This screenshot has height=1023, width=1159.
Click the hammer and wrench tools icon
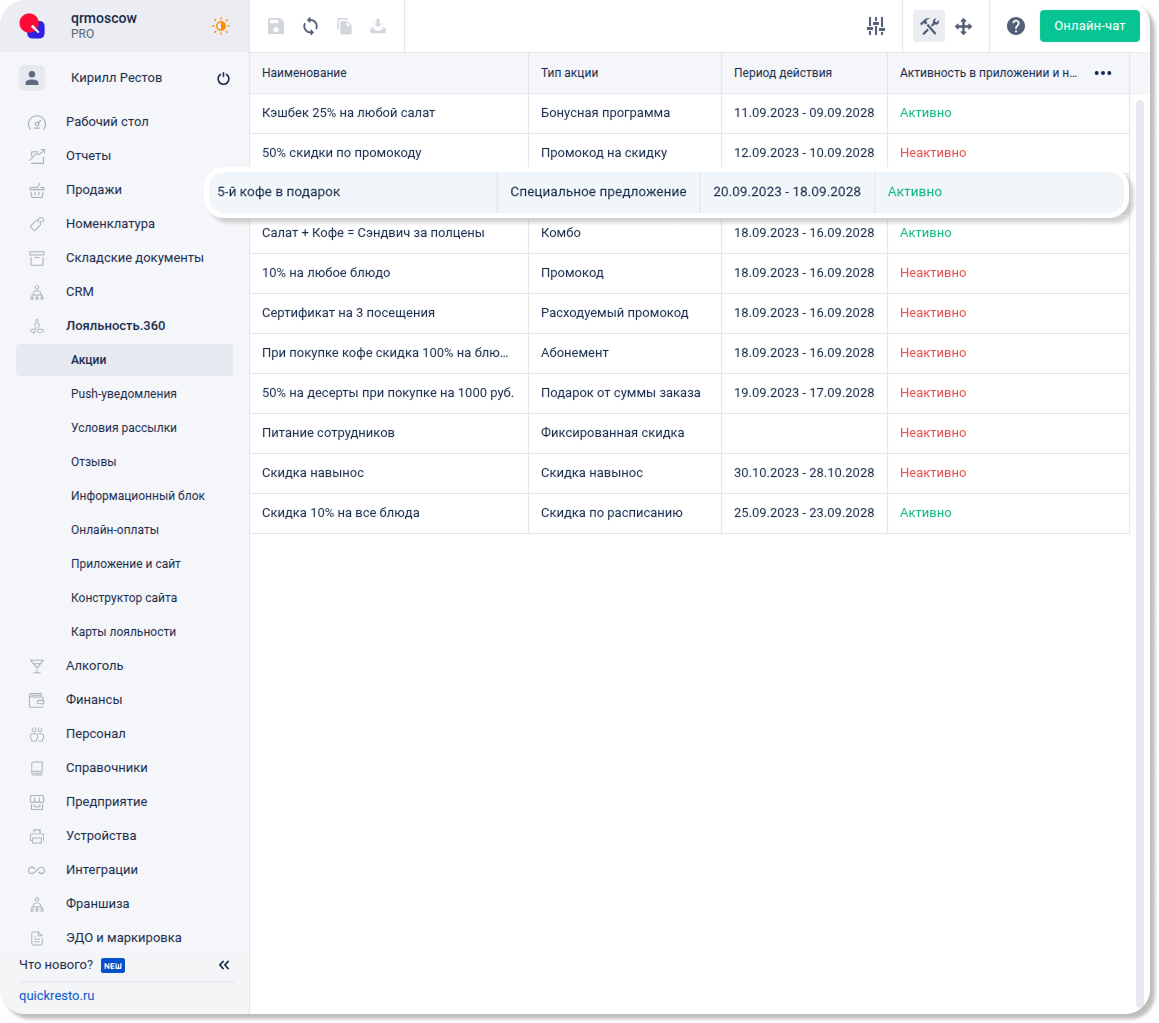pyautogui.click(x=929, y=27)
